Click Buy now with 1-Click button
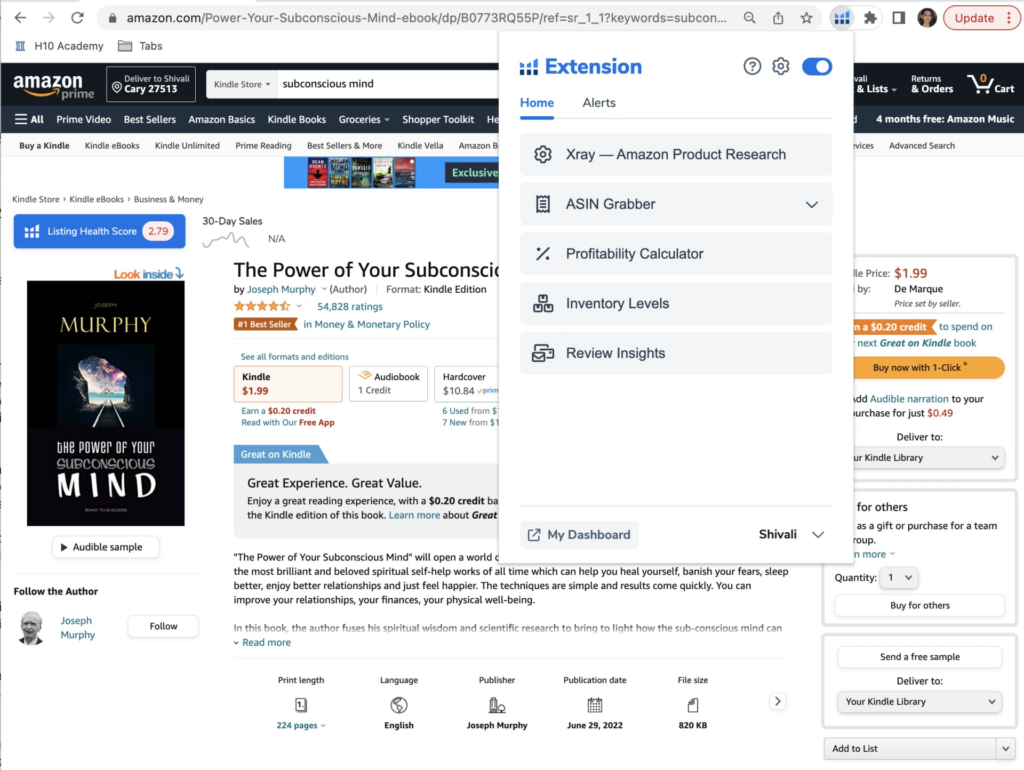The width and height of the screenshot is (1024, 770). pyautogui.click(x=927, y=368)
